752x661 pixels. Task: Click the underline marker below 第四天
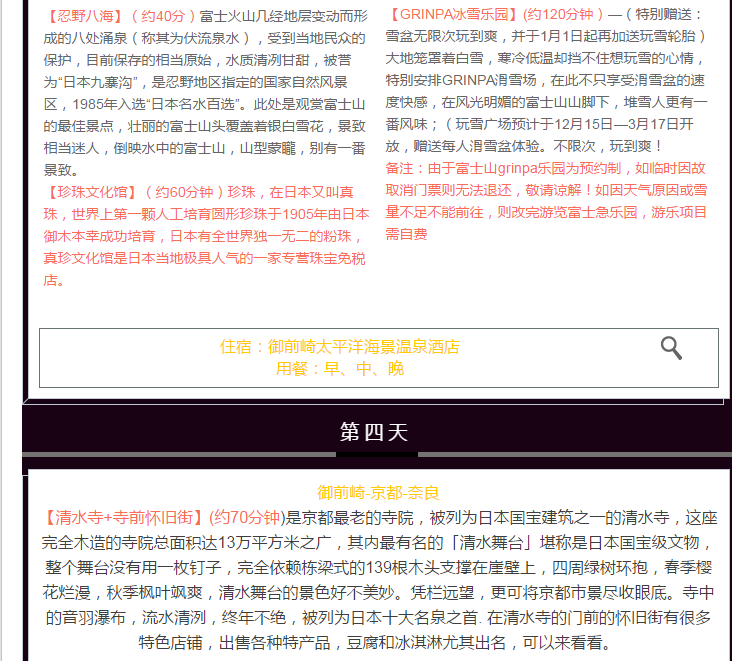(376, 455)
